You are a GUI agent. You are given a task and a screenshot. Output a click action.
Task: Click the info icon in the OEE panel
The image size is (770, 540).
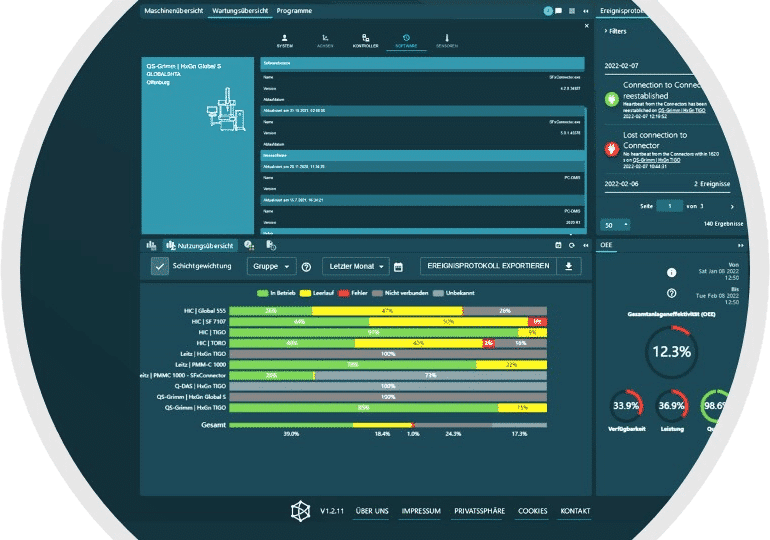coord(671,272)
